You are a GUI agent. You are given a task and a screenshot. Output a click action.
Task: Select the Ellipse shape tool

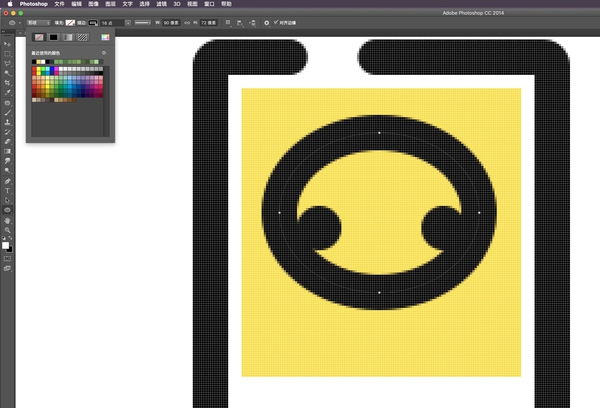coord(7,210)
